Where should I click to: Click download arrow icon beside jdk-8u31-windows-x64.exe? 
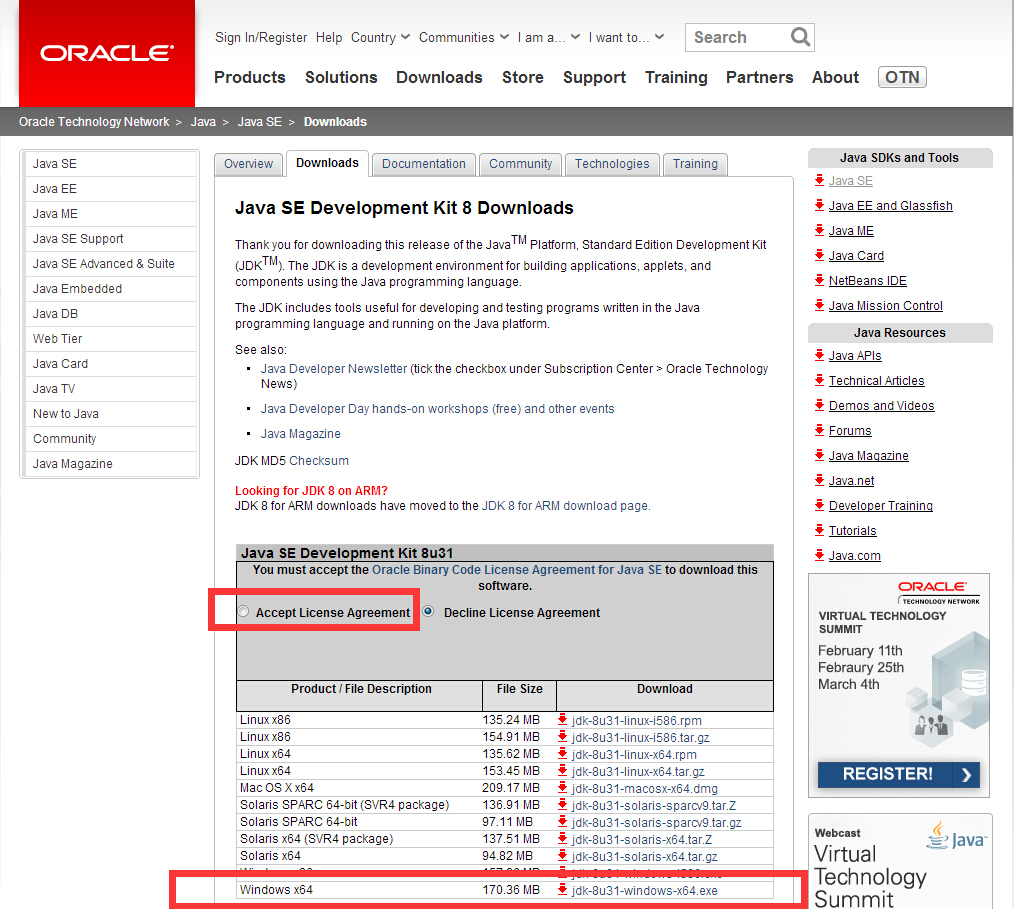(562, 890)
